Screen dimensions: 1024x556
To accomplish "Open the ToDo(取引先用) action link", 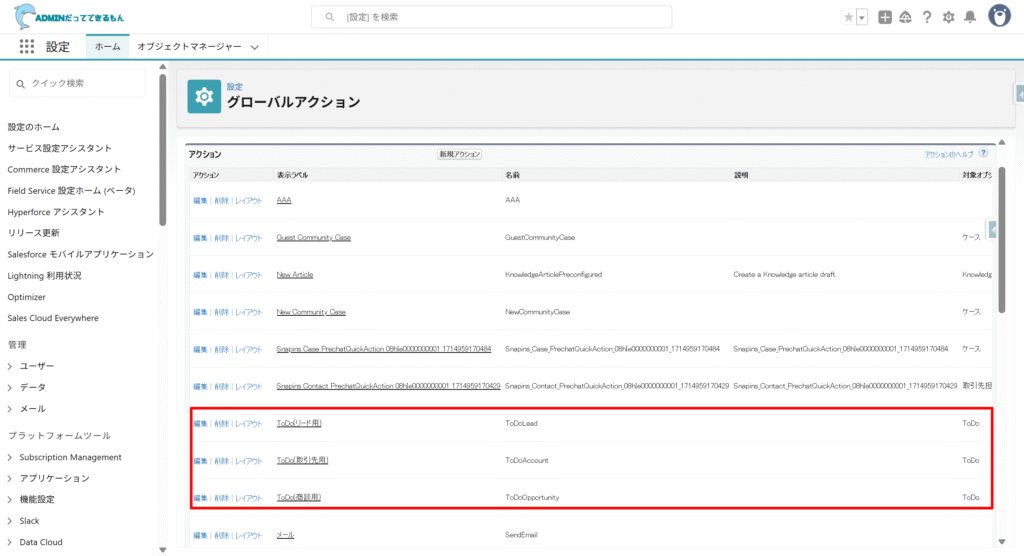I will coord(302,461).
